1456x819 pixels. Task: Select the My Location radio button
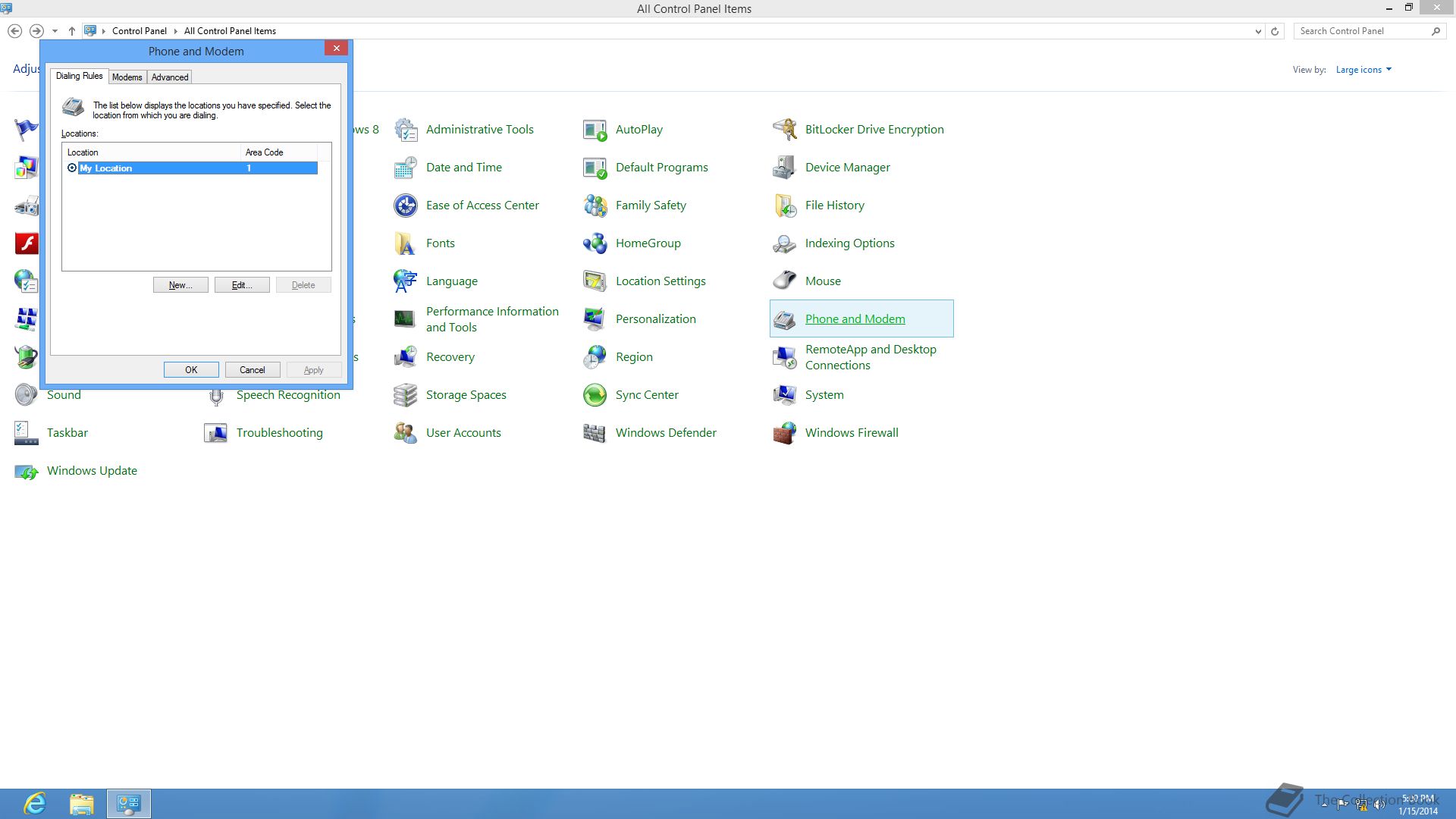(72, 168)
